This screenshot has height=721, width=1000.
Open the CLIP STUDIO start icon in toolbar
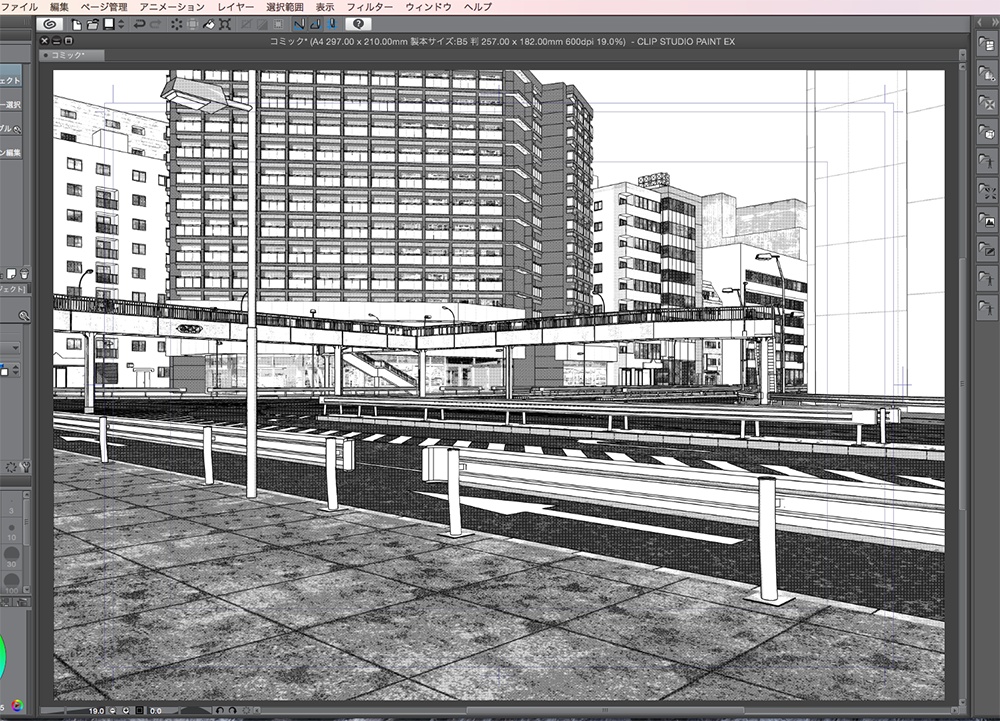[48, 24]
